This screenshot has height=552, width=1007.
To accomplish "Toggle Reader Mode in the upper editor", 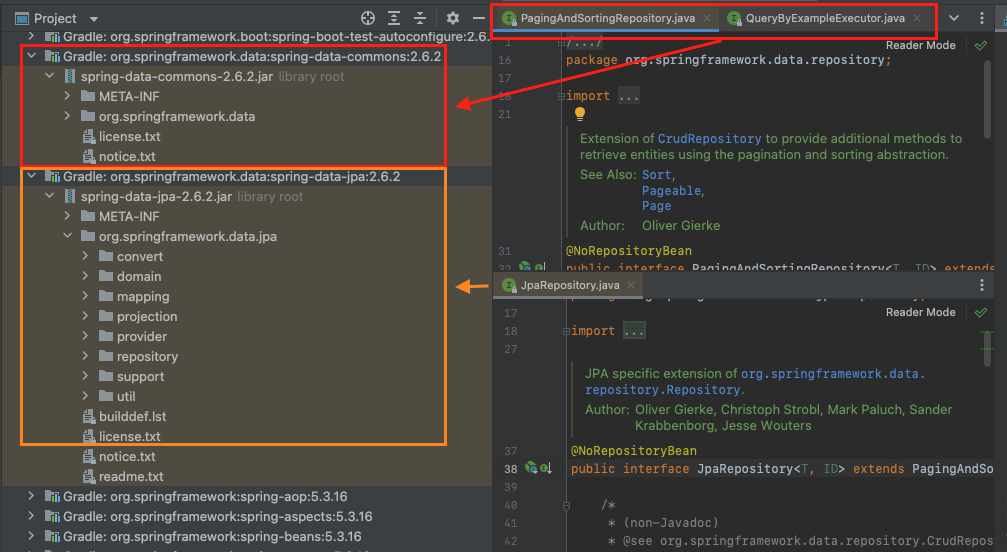I will [x=921, y=46].
